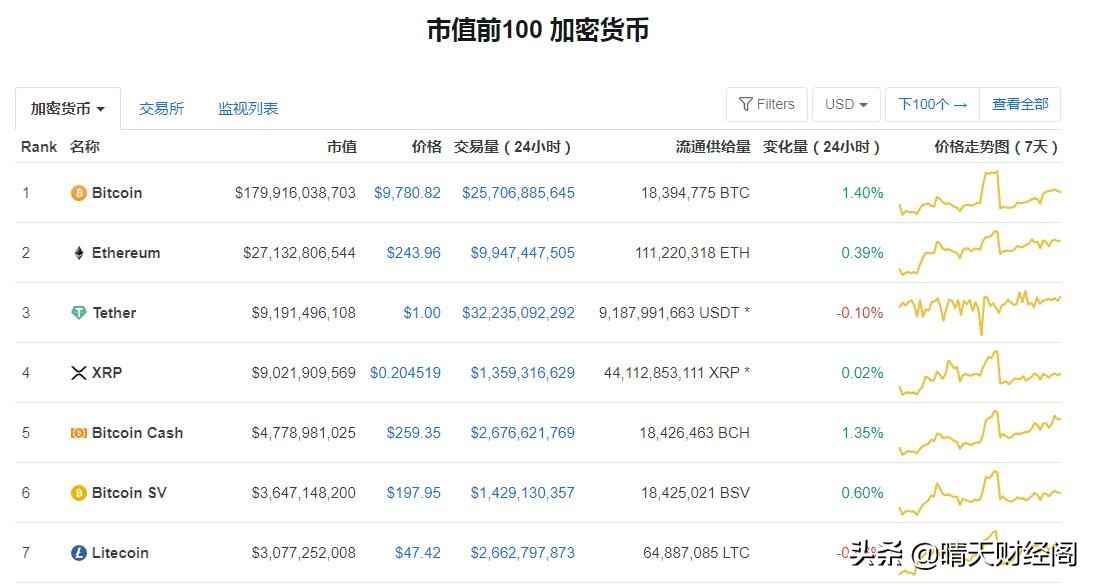Click Bitcoin 24h change 1.40%
This screenshot has height=585, width=1095.
862,193
